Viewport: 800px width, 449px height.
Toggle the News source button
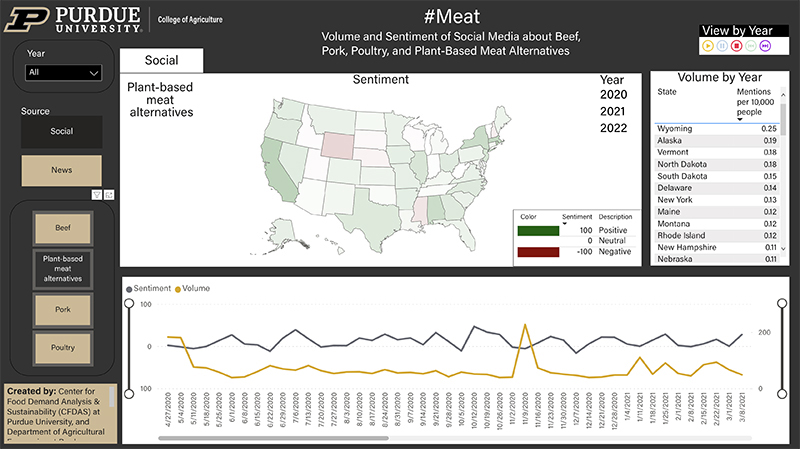(x=62, y=170)
